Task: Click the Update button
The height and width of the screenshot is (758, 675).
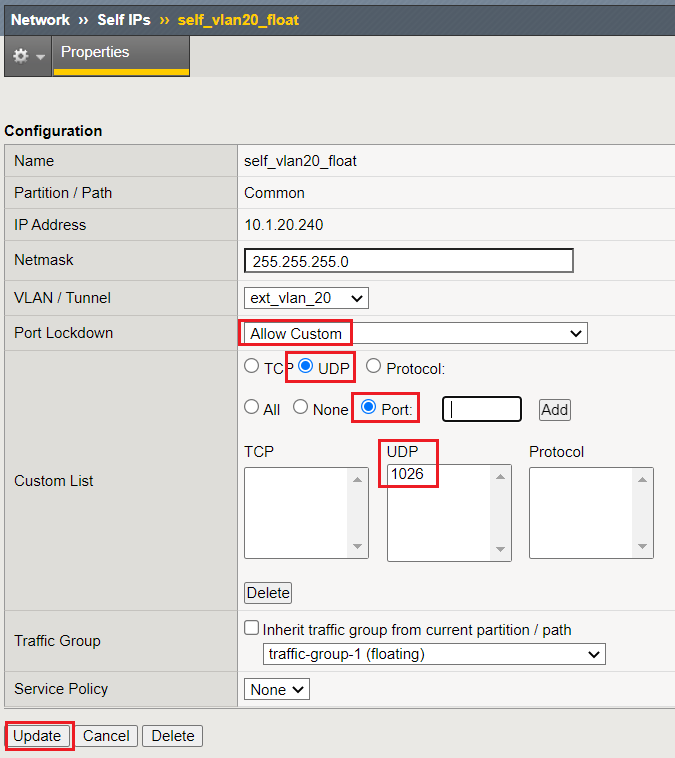Action: point(37,736)
